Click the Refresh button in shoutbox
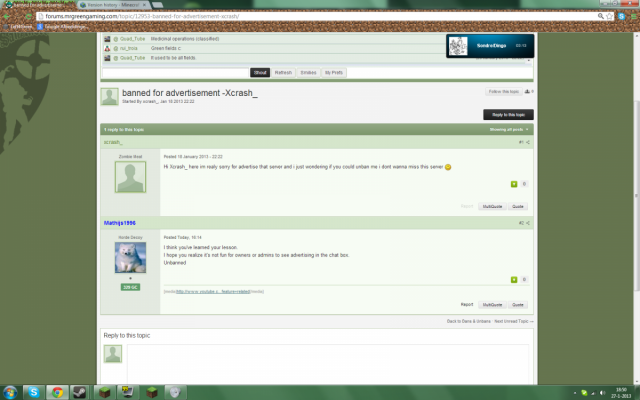Viewport: 640px width, 400px height. [284, 73]
